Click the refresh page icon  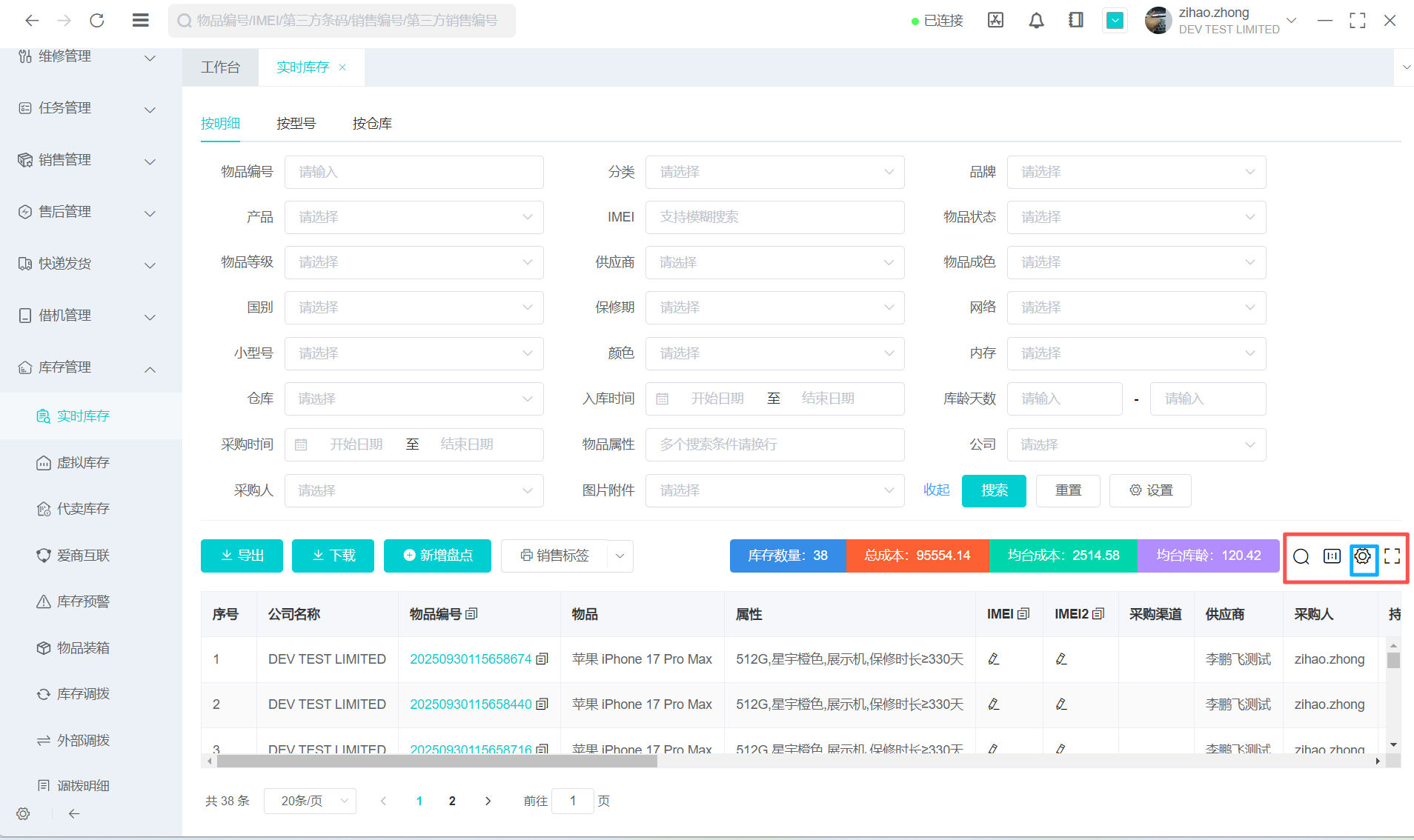point(96,21)
